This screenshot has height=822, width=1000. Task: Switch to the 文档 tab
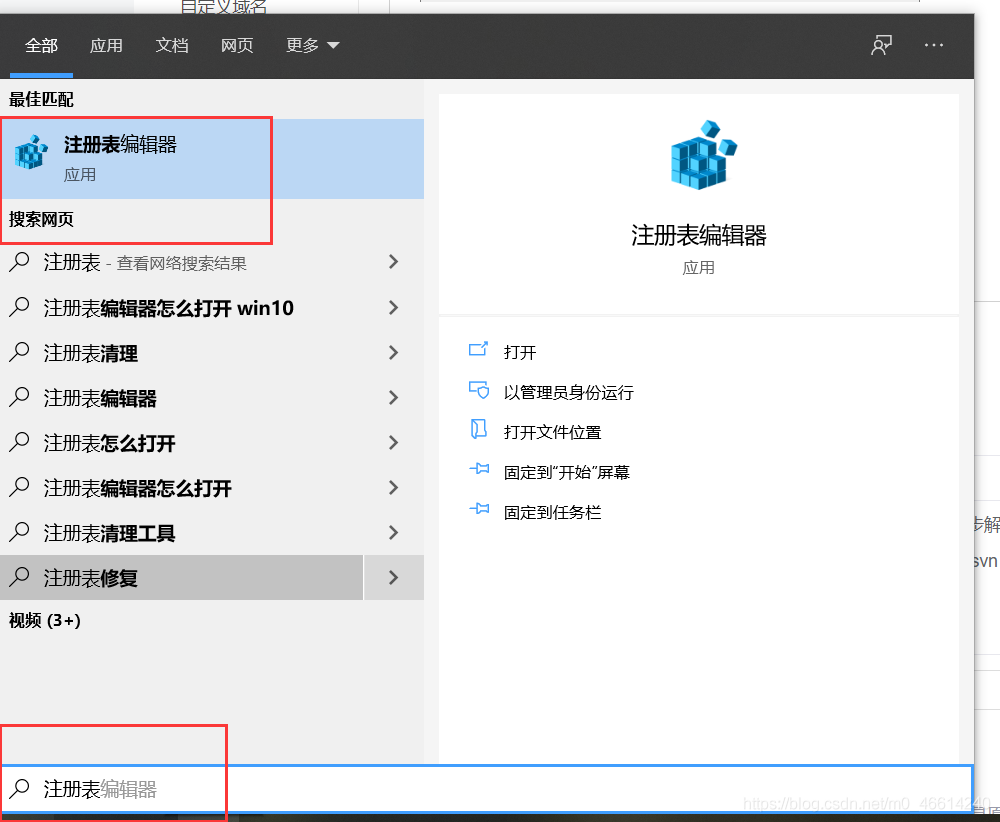tap(172, 45)
